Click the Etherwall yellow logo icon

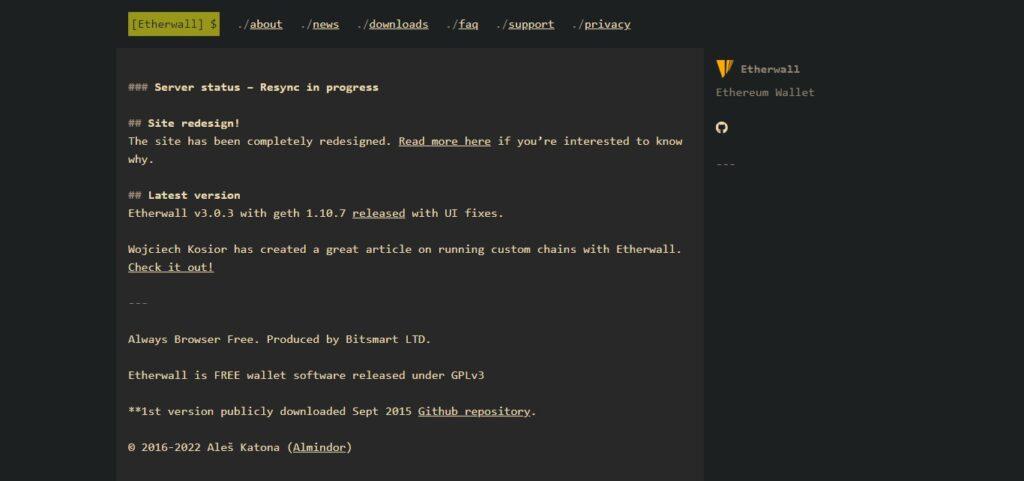725,69
